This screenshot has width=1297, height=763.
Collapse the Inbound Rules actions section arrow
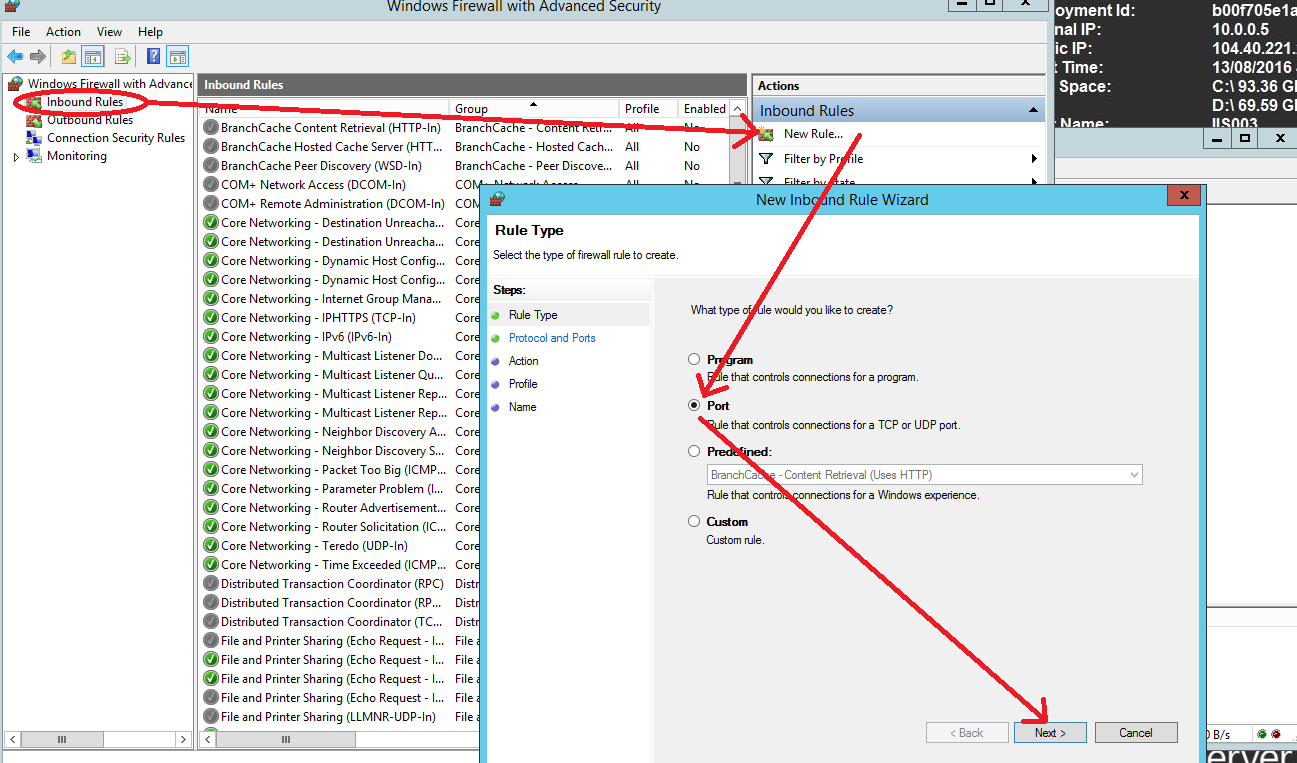tap(1033, 111)
